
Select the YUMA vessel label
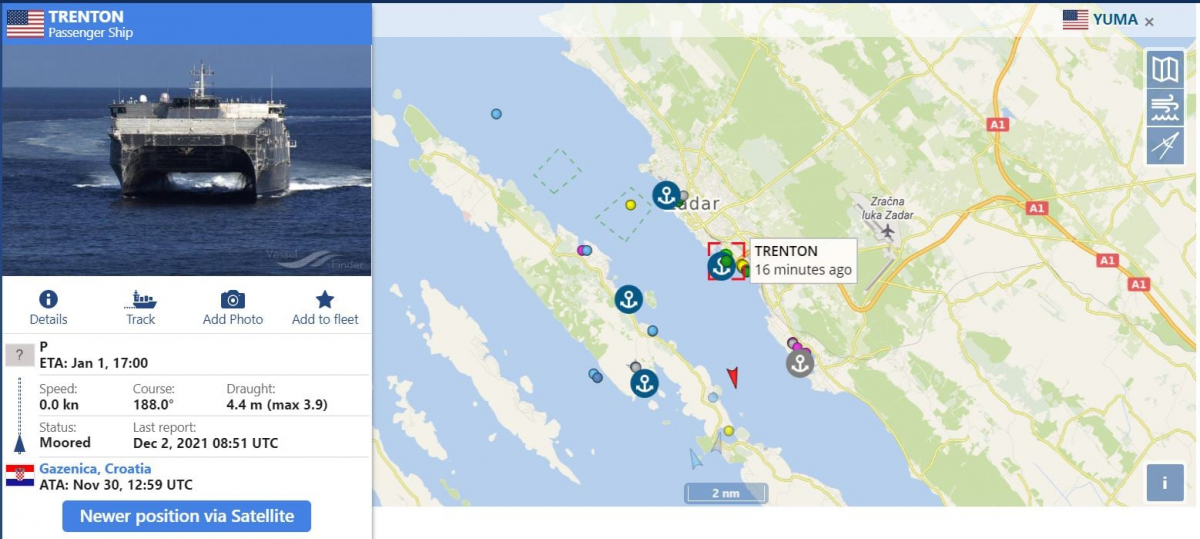(x=1114, y=19)
